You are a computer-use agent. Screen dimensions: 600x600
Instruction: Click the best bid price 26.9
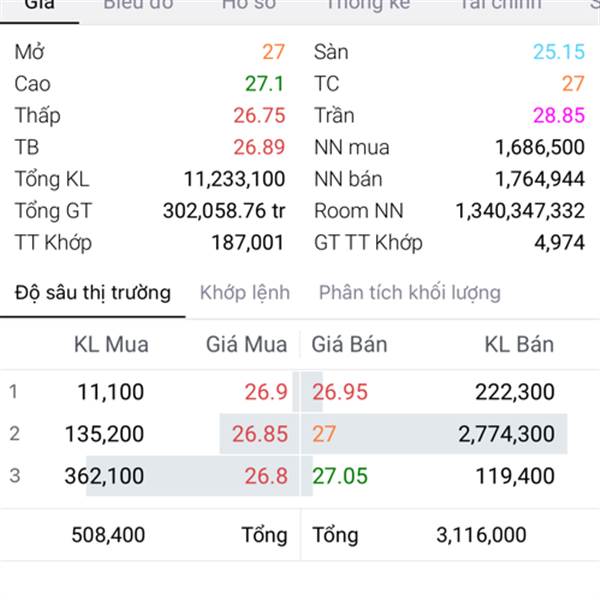[x=266, y=392]
